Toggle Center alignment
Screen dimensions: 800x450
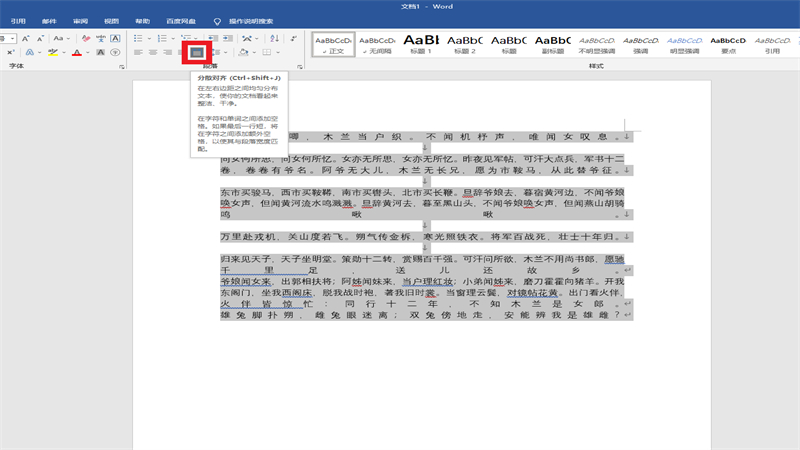click(153, 52)
